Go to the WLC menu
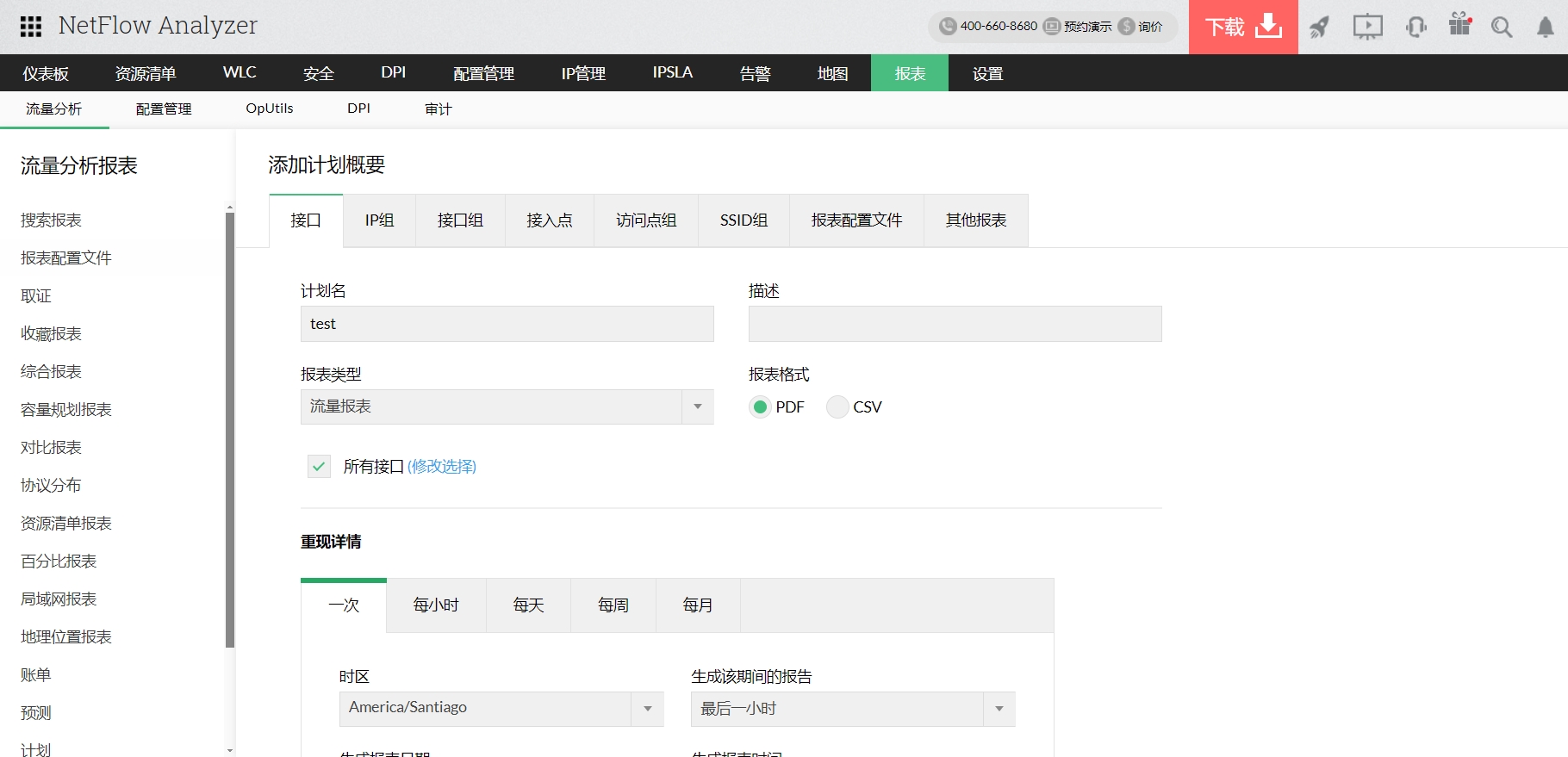 (240, 73)
